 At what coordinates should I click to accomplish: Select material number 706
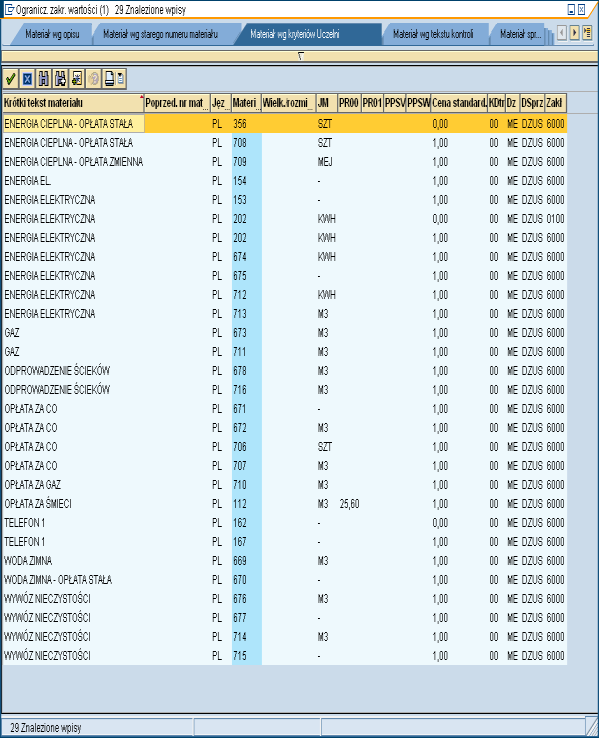(240, 447)
